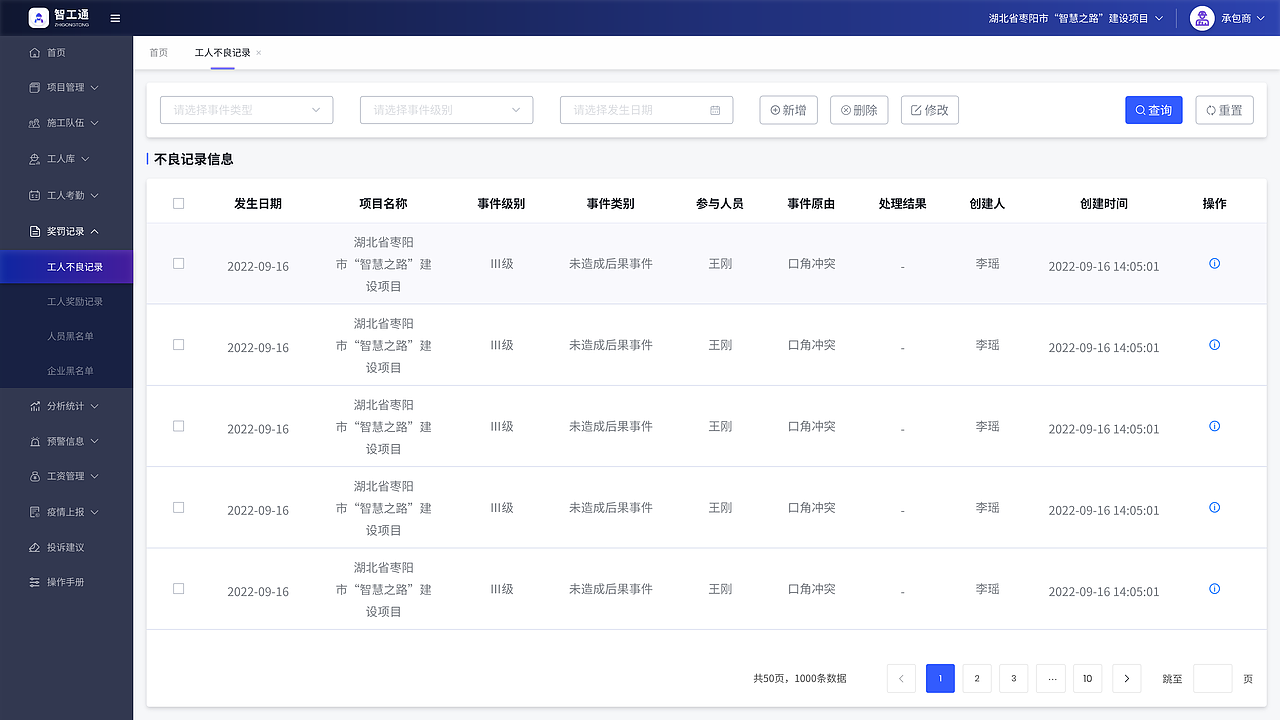
Task: Toggle the sidebar with the hamburger icon
Action: coord(115,17)
